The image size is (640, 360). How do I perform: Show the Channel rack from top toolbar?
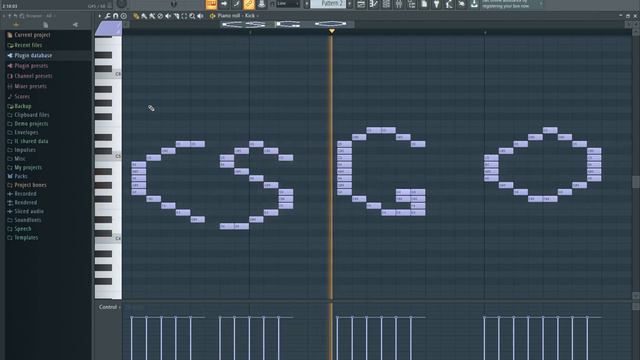[x=386, y=4]
